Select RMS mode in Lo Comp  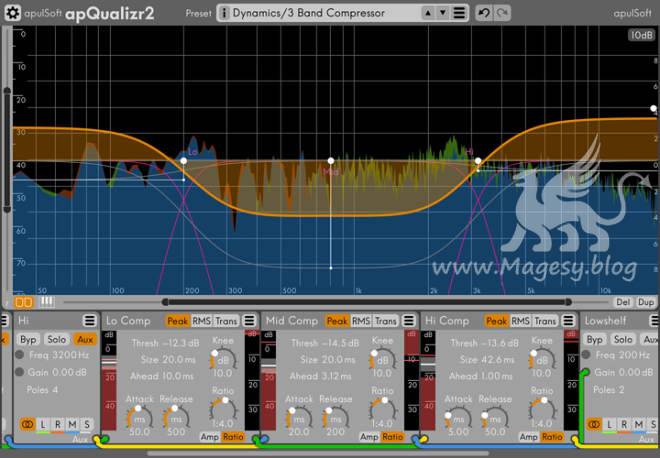(x=201, y=321)
